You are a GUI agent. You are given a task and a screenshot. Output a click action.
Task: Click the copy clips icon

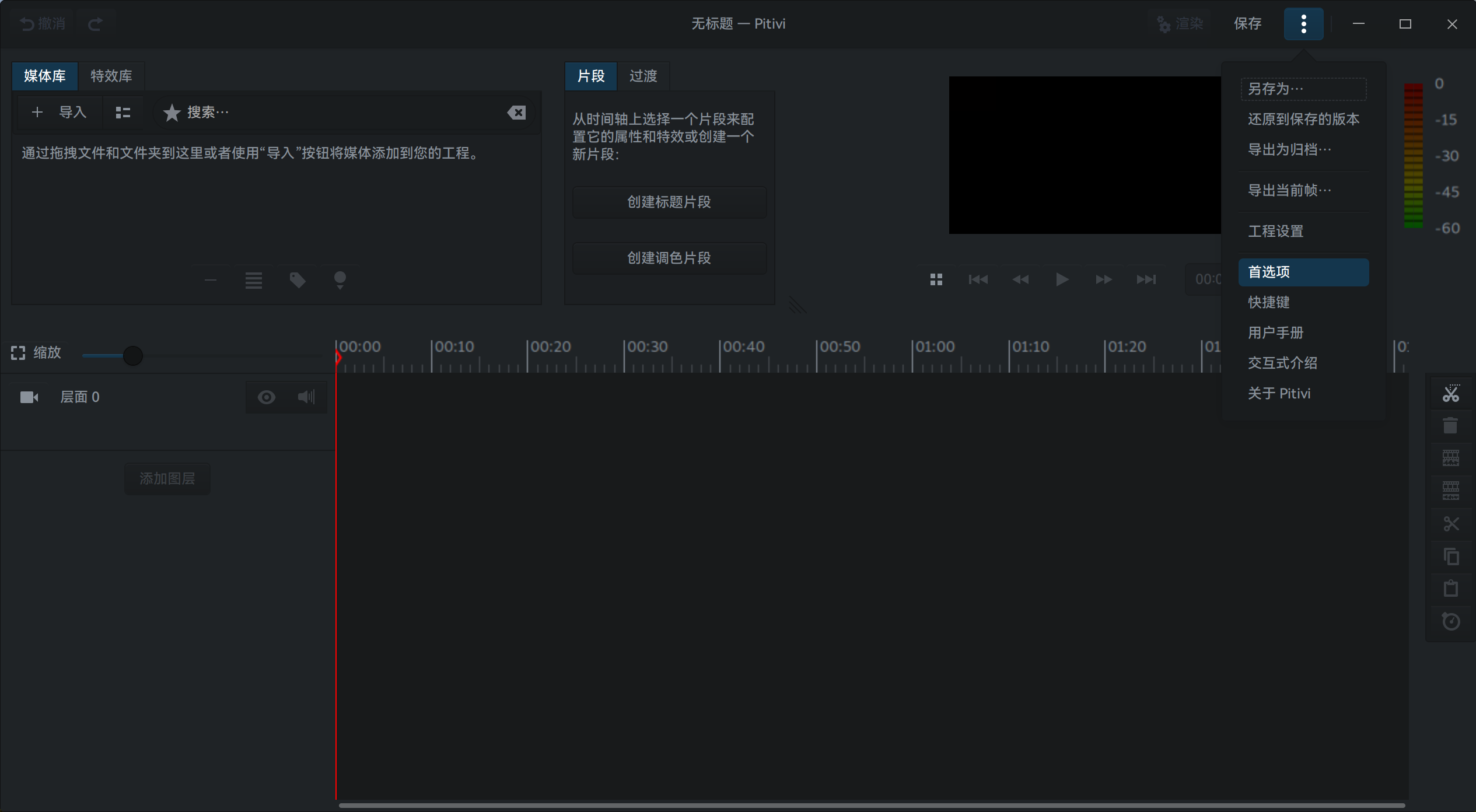pos(1451,556)
